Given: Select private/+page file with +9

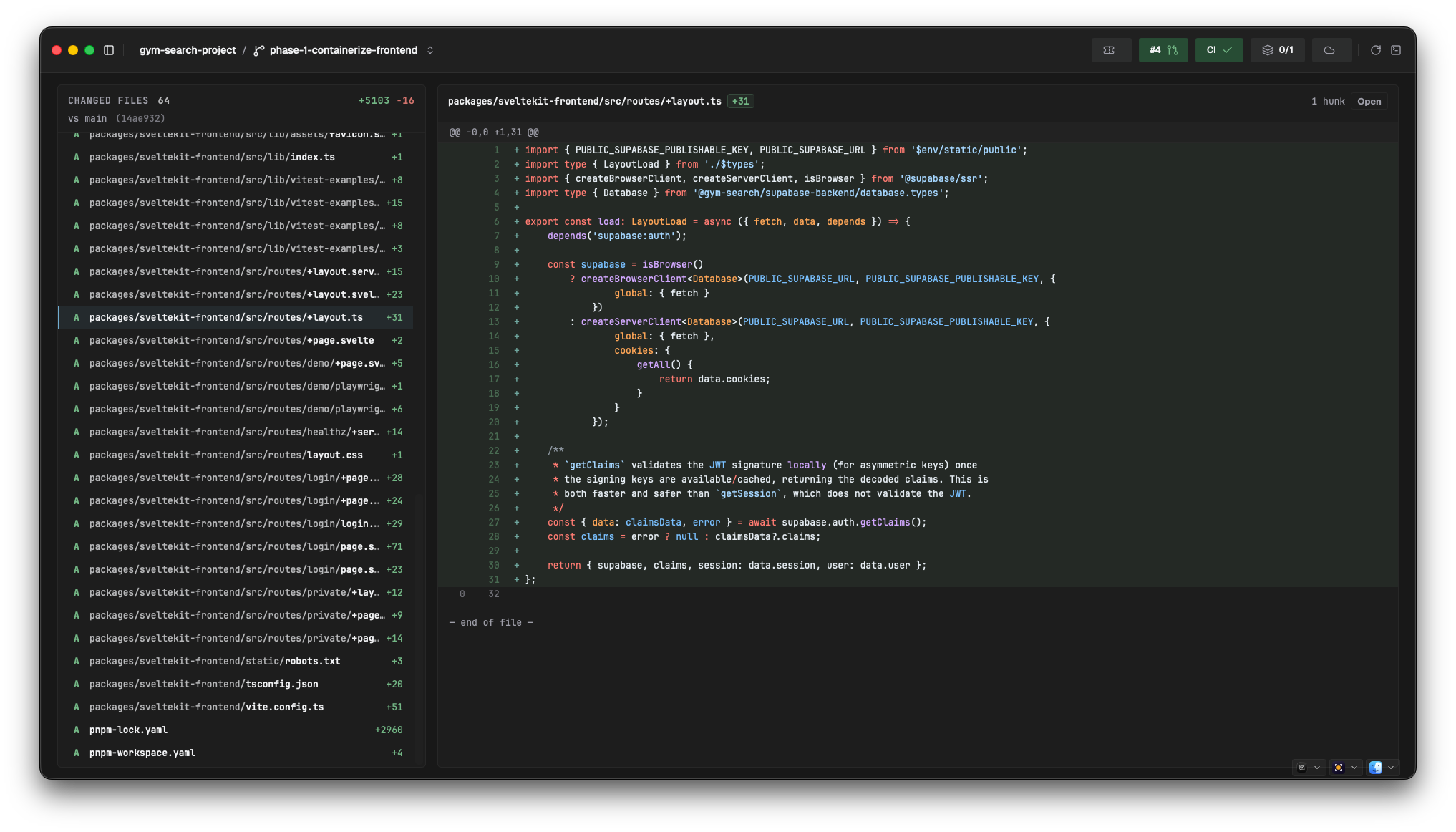Looking at the screenshot, I should [x=236, y=615].
